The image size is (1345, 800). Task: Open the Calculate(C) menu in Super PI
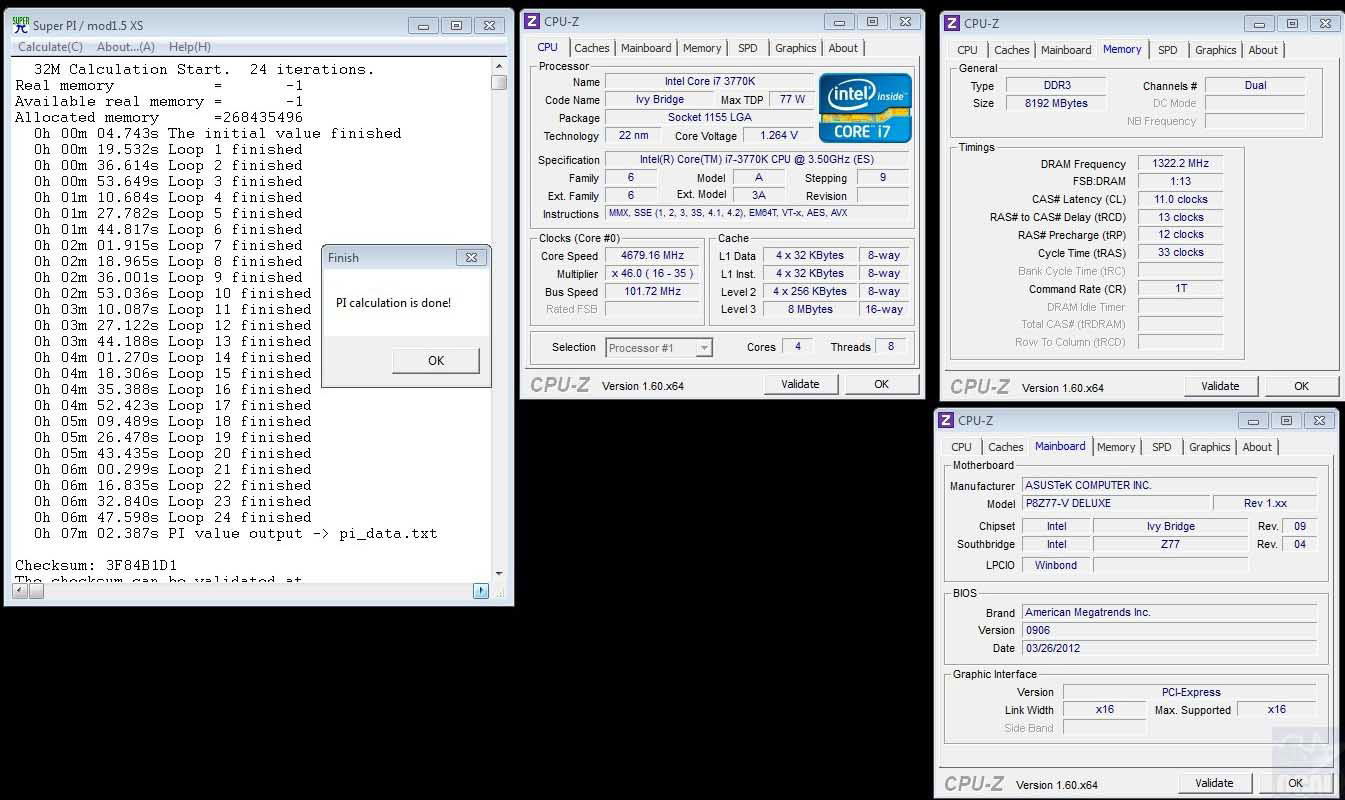(50, 47)
